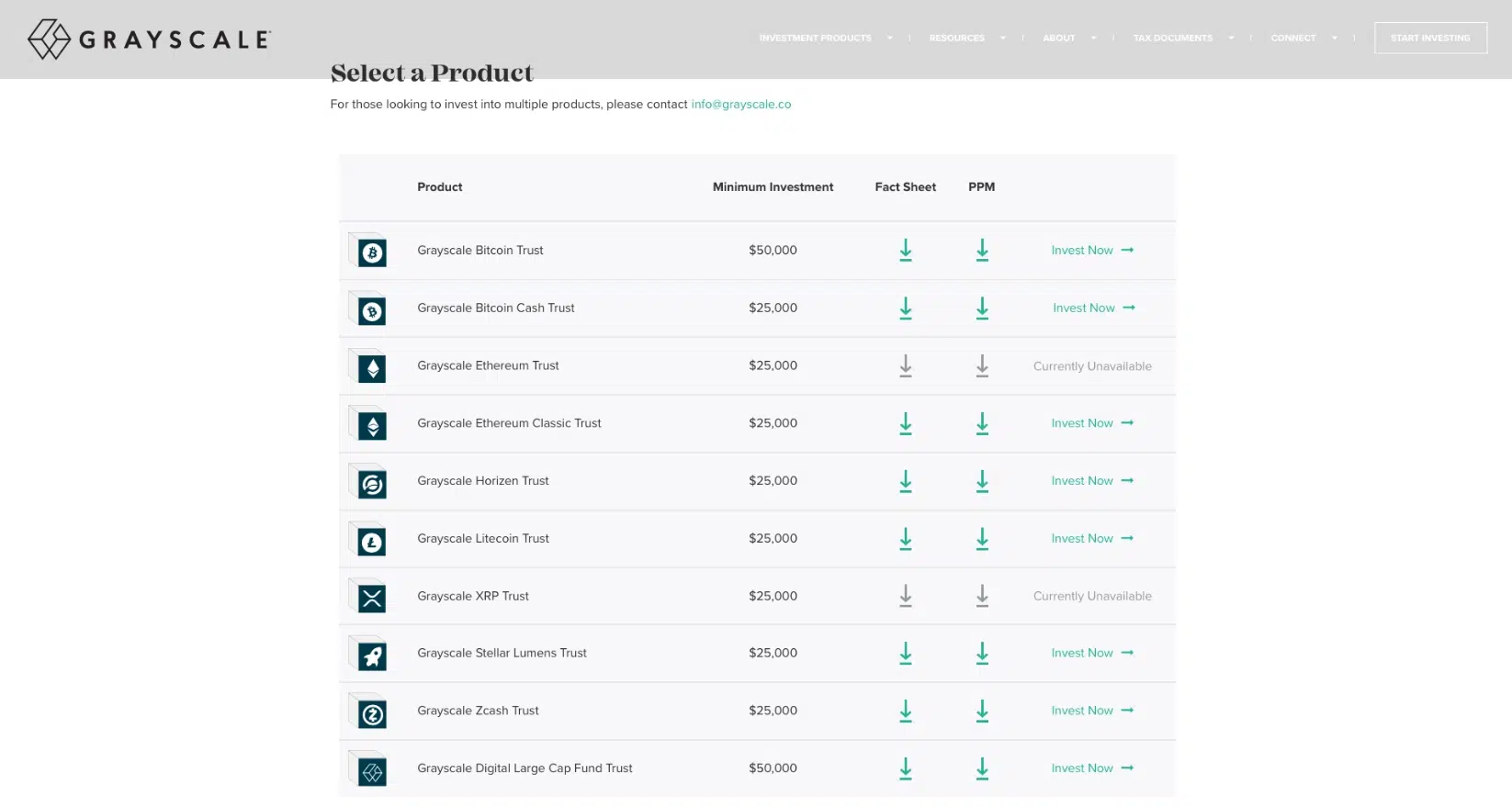Invest Now in Grayscale Bitcoin Trust
Viewport: 1512px width, 807px height.
pos(1091,251)
